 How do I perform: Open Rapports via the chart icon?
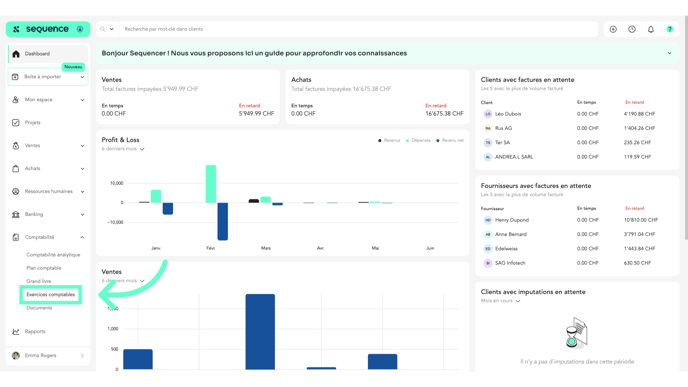pyautogui.click(x=16, y=331)
